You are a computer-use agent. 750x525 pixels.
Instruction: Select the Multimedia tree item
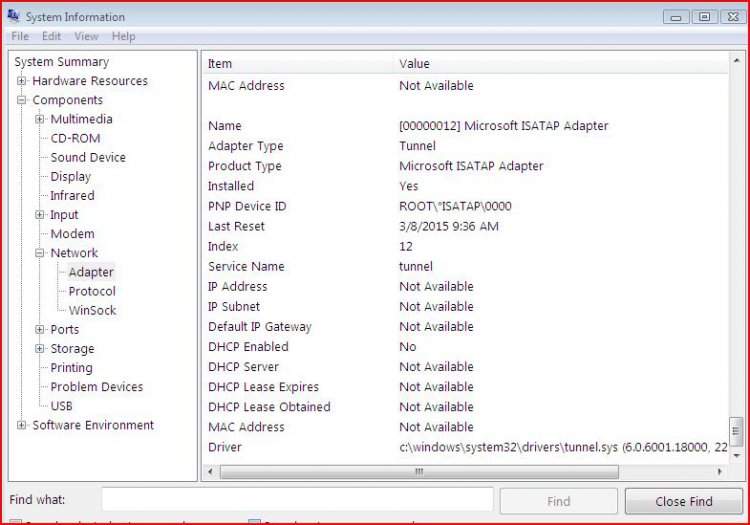(x=81, y=119)
